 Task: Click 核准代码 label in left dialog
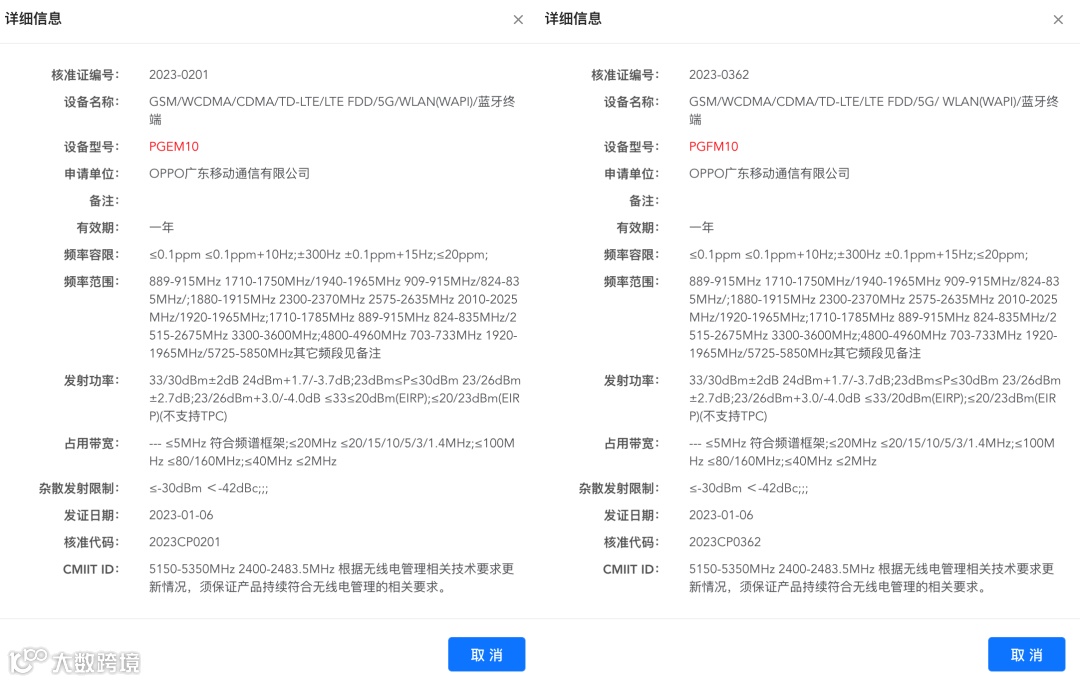coord(91,541)
